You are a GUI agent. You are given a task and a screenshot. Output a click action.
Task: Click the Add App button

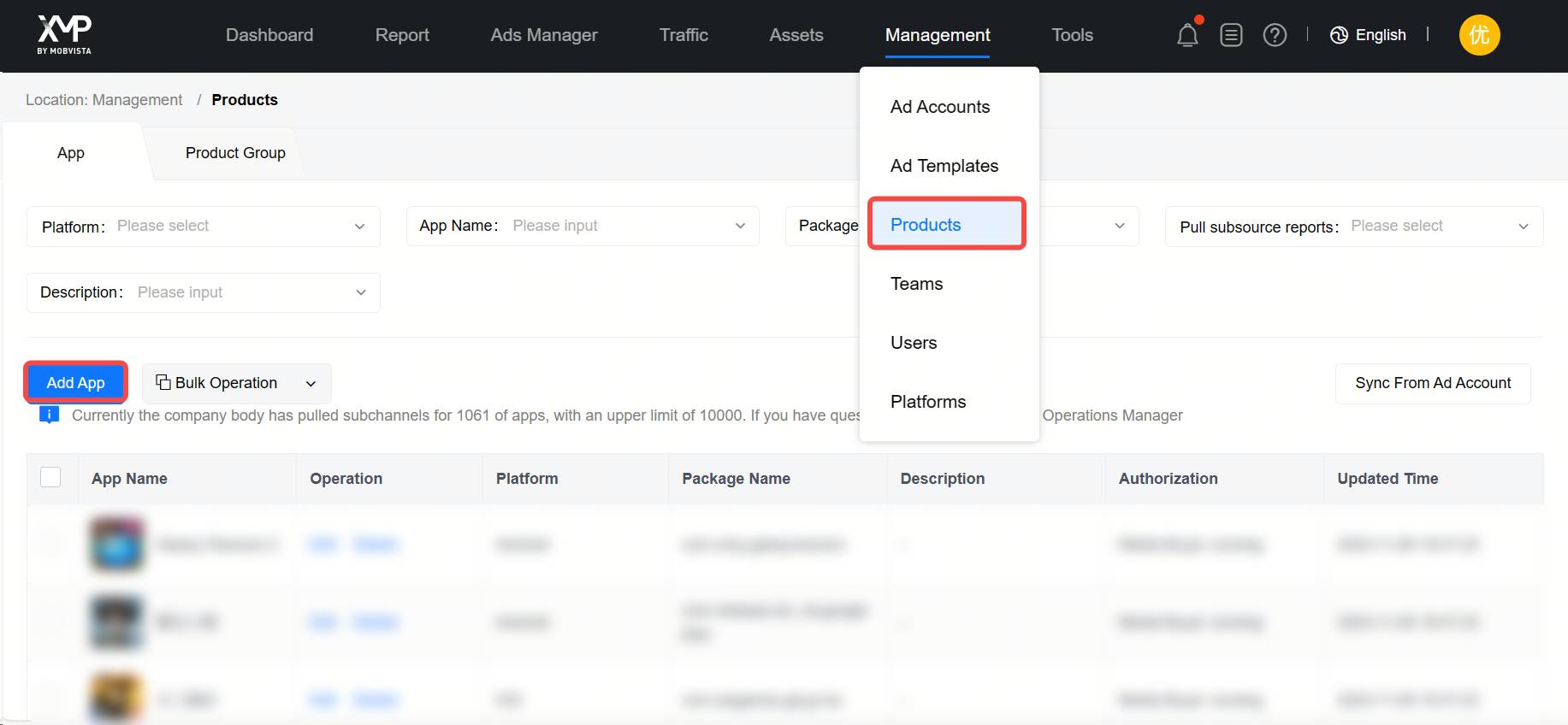pyautogui.click(x=76, y=383)
